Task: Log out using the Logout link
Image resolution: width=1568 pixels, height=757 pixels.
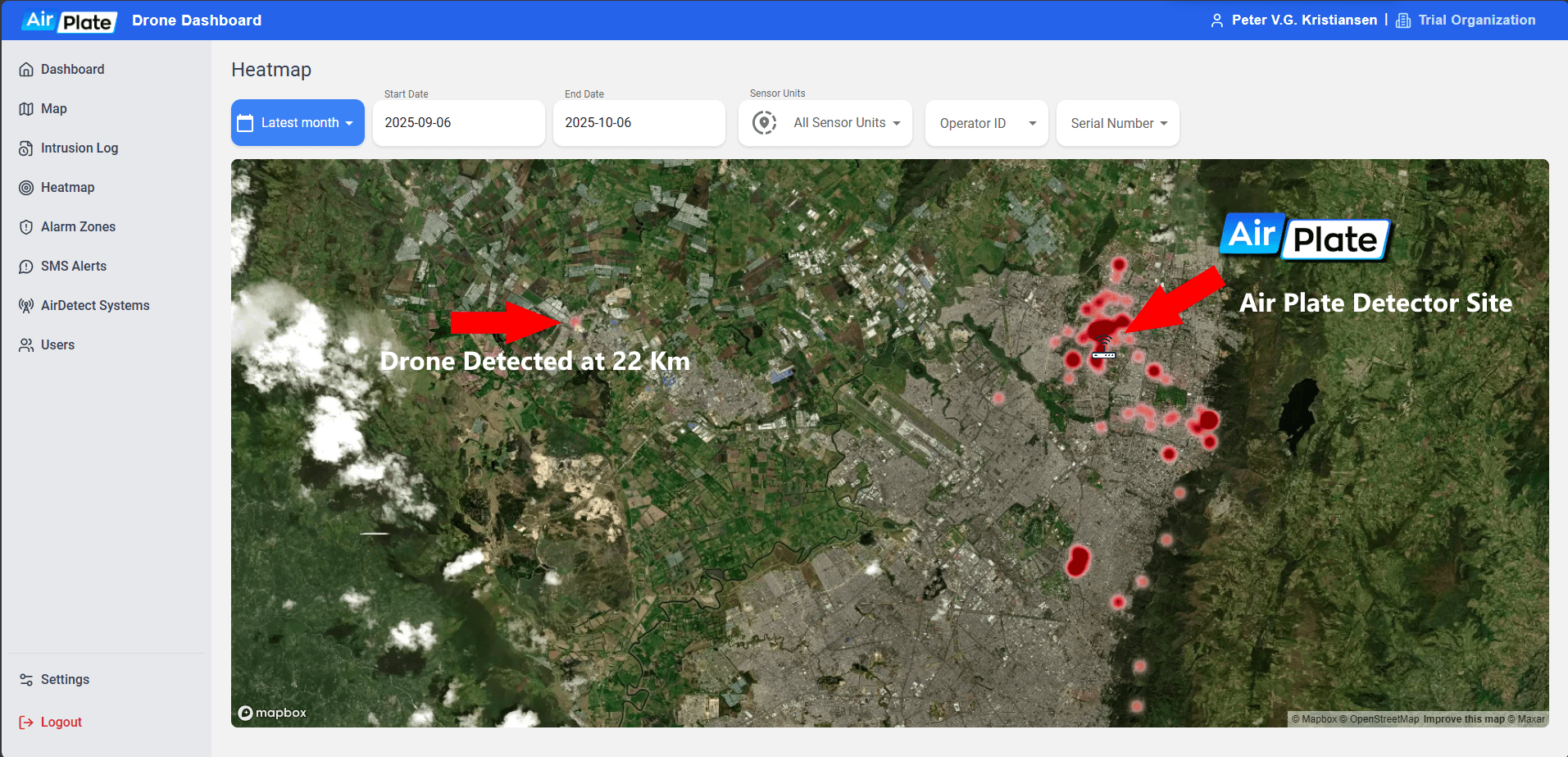Action: tap(61, 723)
